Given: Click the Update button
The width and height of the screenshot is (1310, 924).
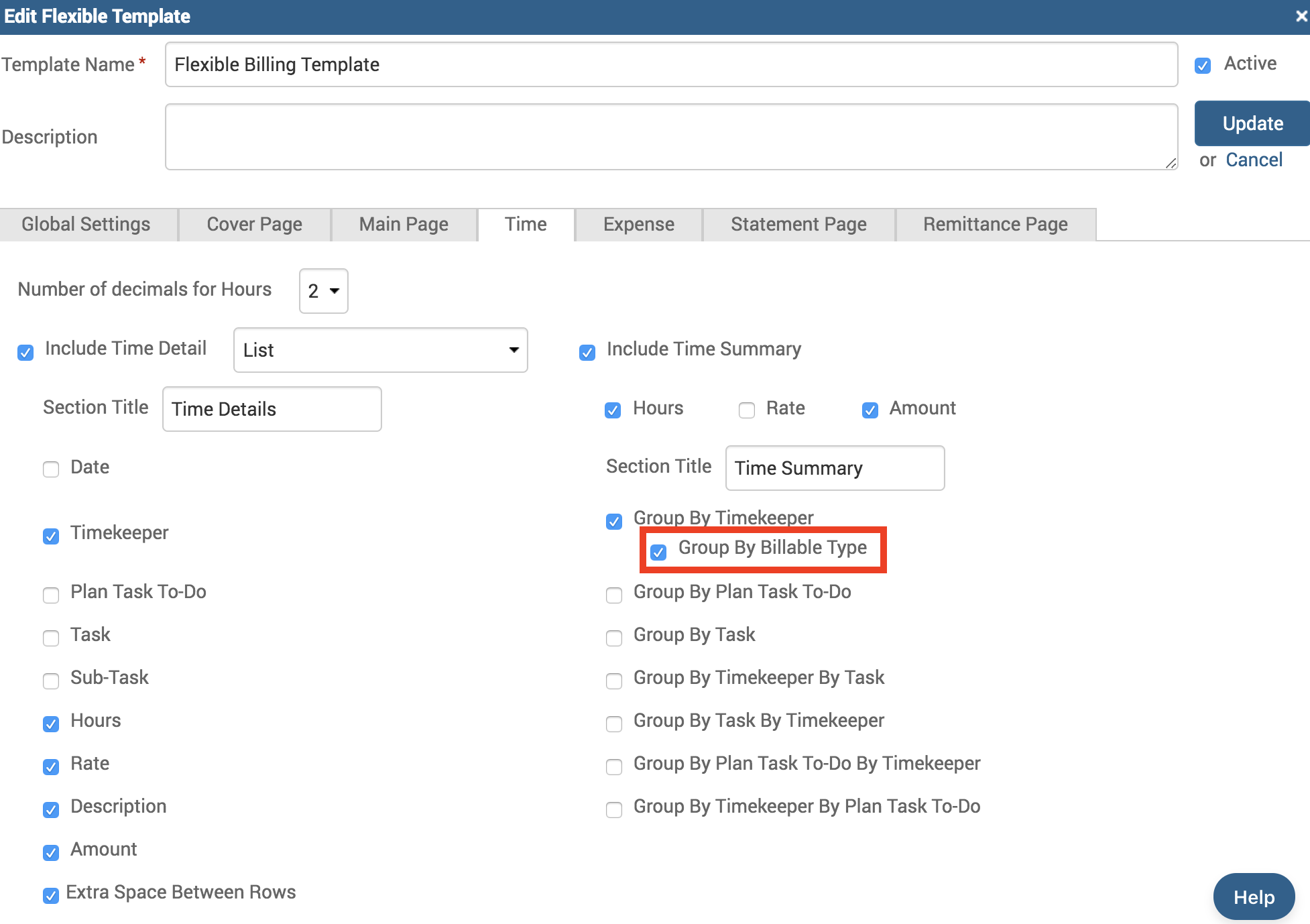Looking at the screenshot, I should click(1252, 123).
